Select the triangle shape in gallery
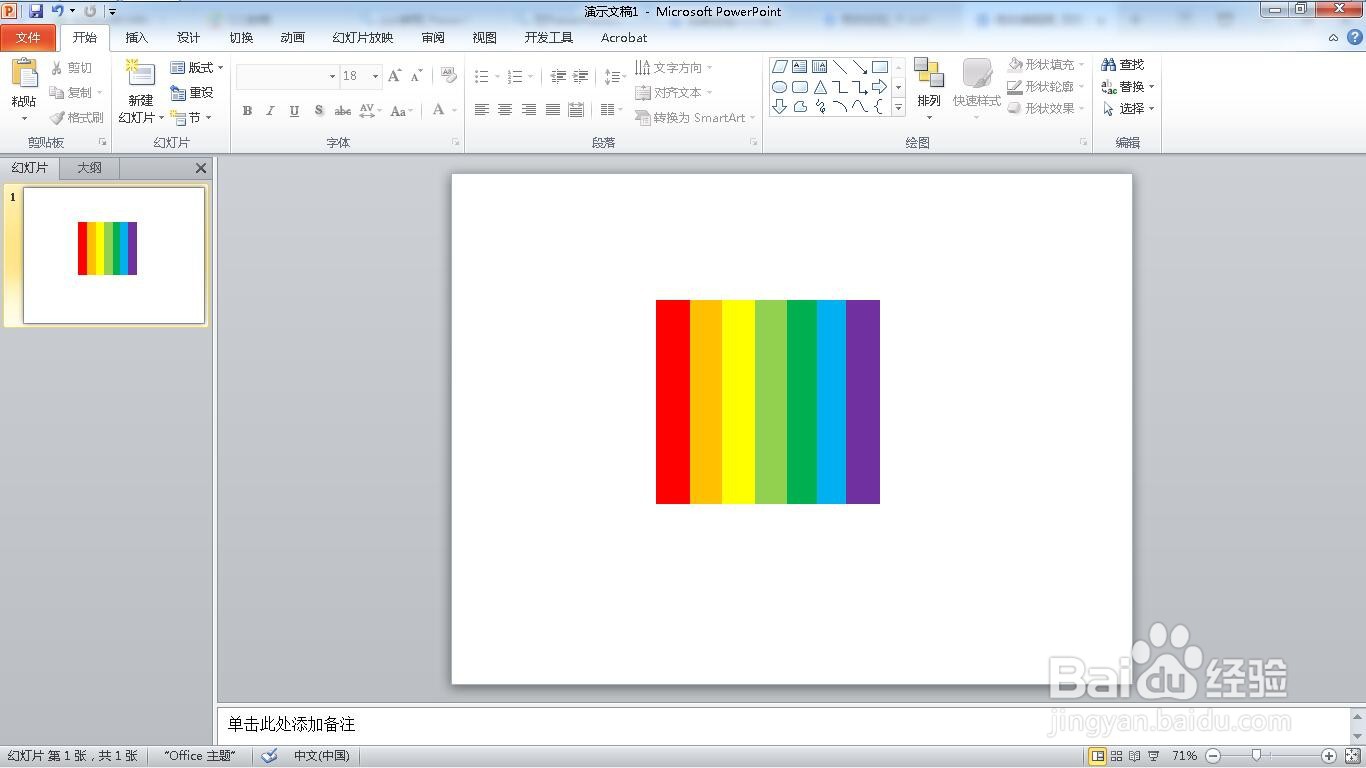Screen dimensions: 1366x768 tap(820, 87)
